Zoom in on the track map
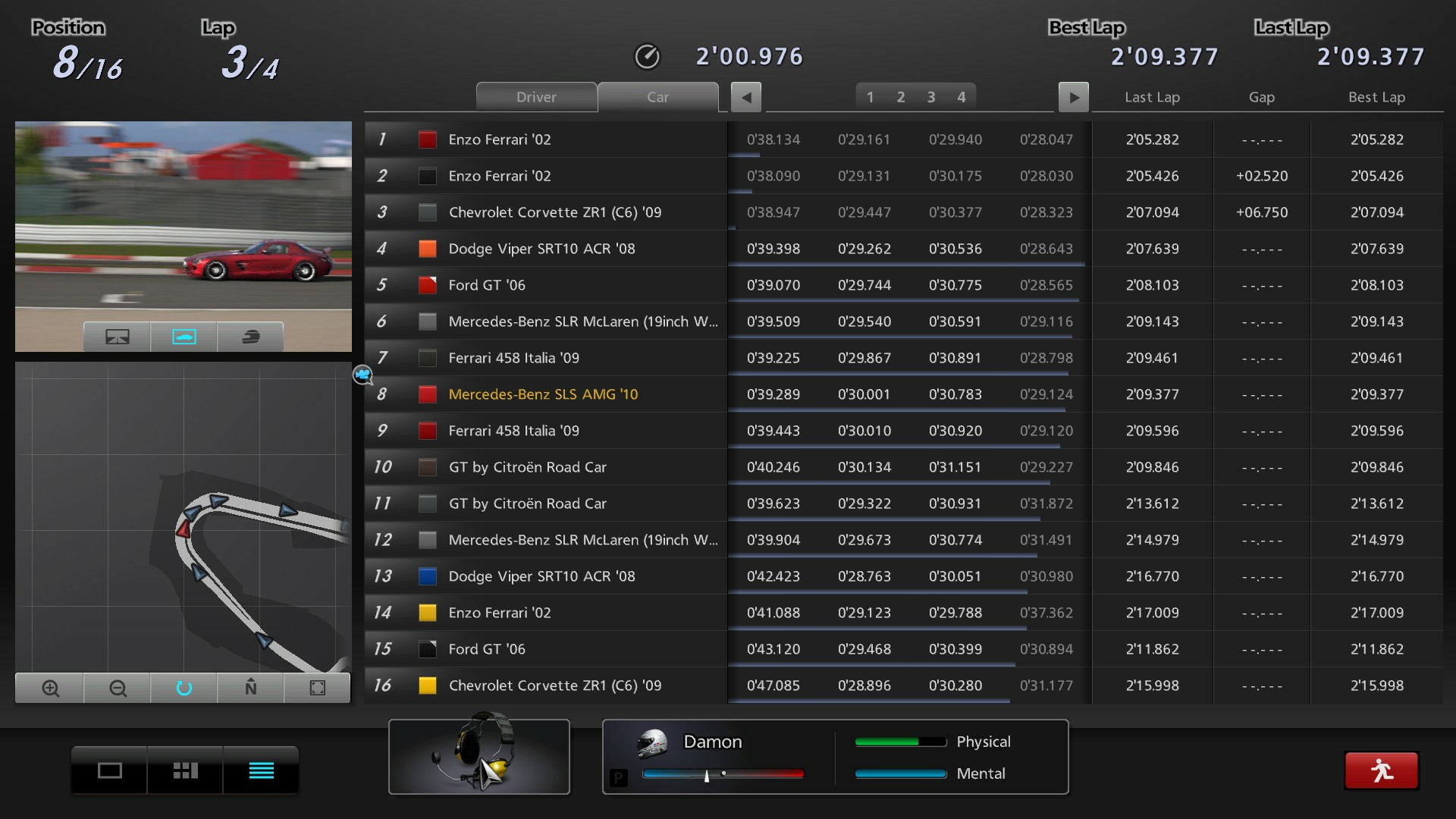This screenshot has height=819, width=1456. [x=49, y=688]
